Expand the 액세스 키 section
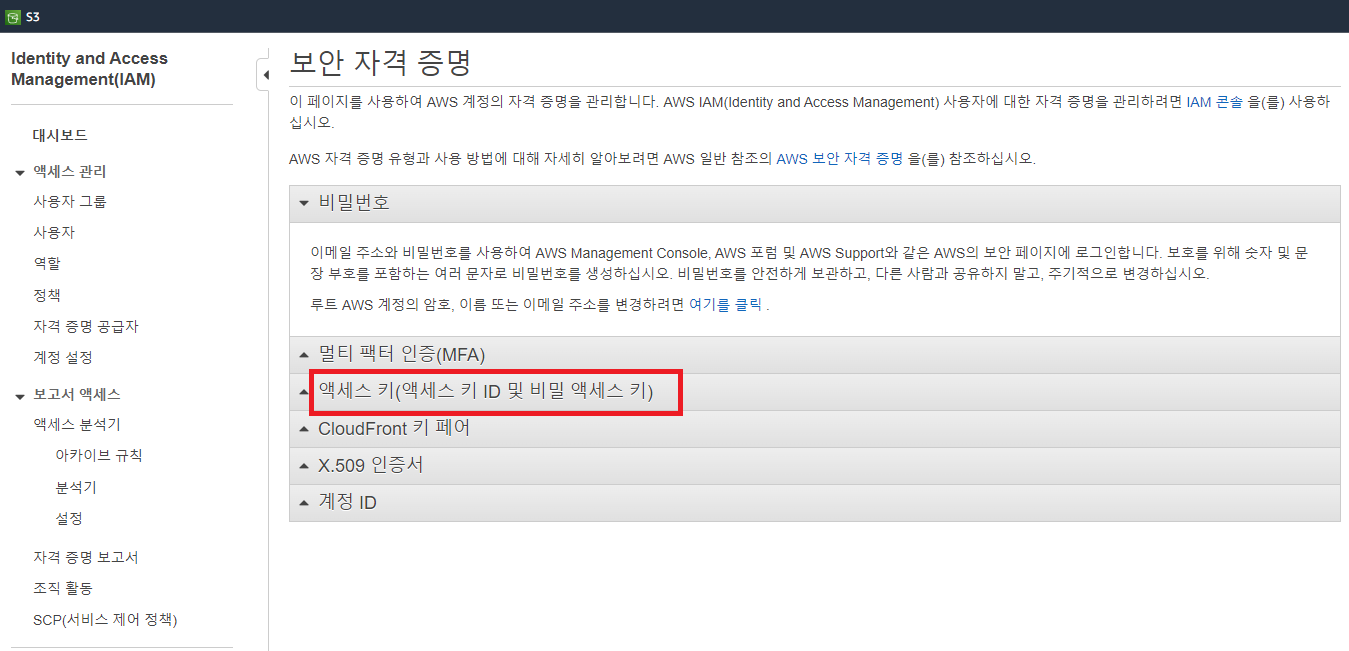 coord(814,392)
